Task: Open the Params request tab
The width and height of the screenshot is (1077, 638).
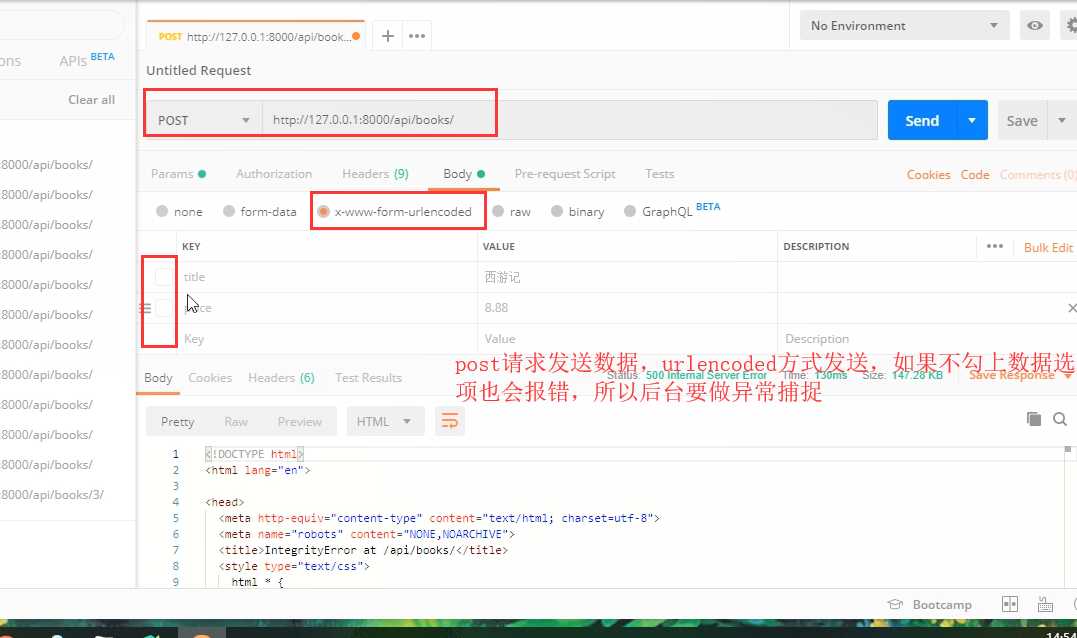Action: click(178, 174)
